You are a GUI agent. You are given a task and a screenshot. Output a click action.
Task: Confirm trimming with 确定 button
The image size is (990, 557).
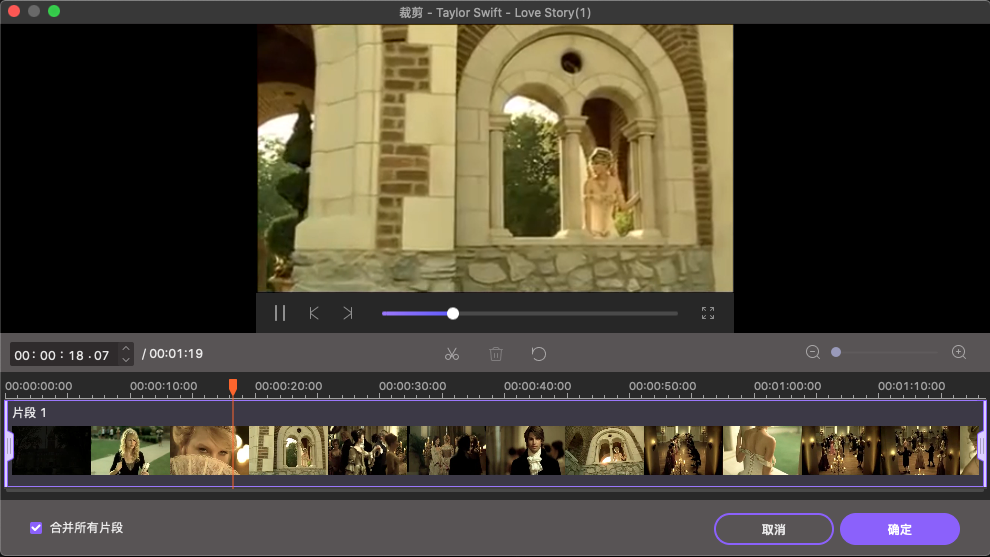pyautogui.click(x=900, y=529)
